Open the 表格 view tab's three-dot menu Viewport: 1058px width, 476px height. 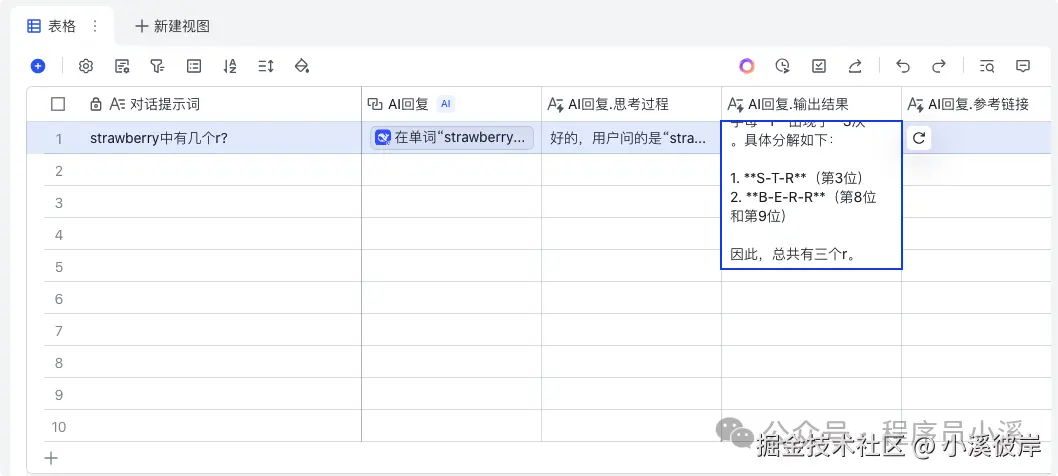[x=95, y=26]
